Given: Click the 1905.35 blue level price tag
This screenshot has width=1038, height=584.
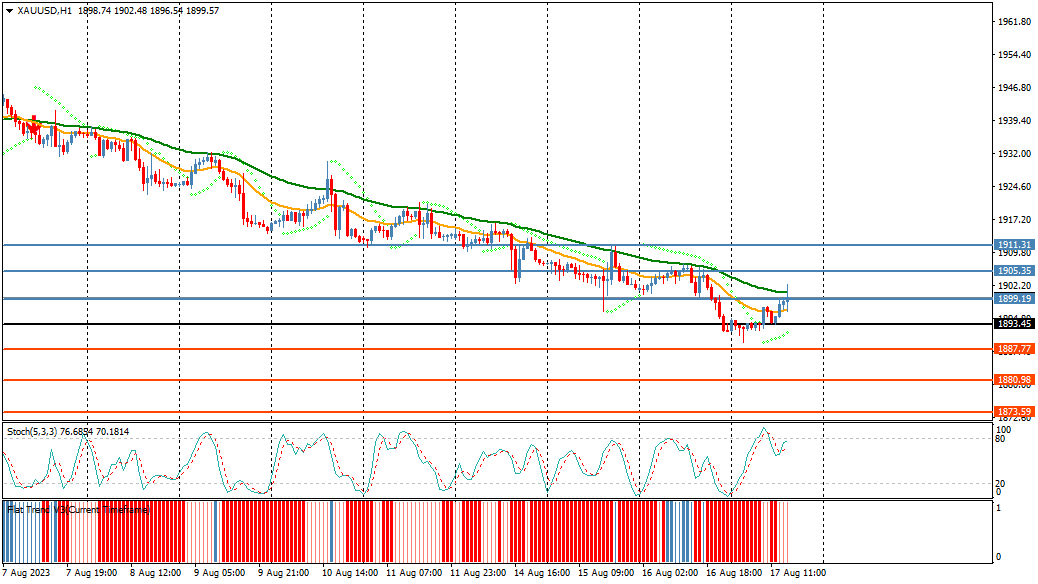Looking at the screenshot, I should click(1014, 271).
